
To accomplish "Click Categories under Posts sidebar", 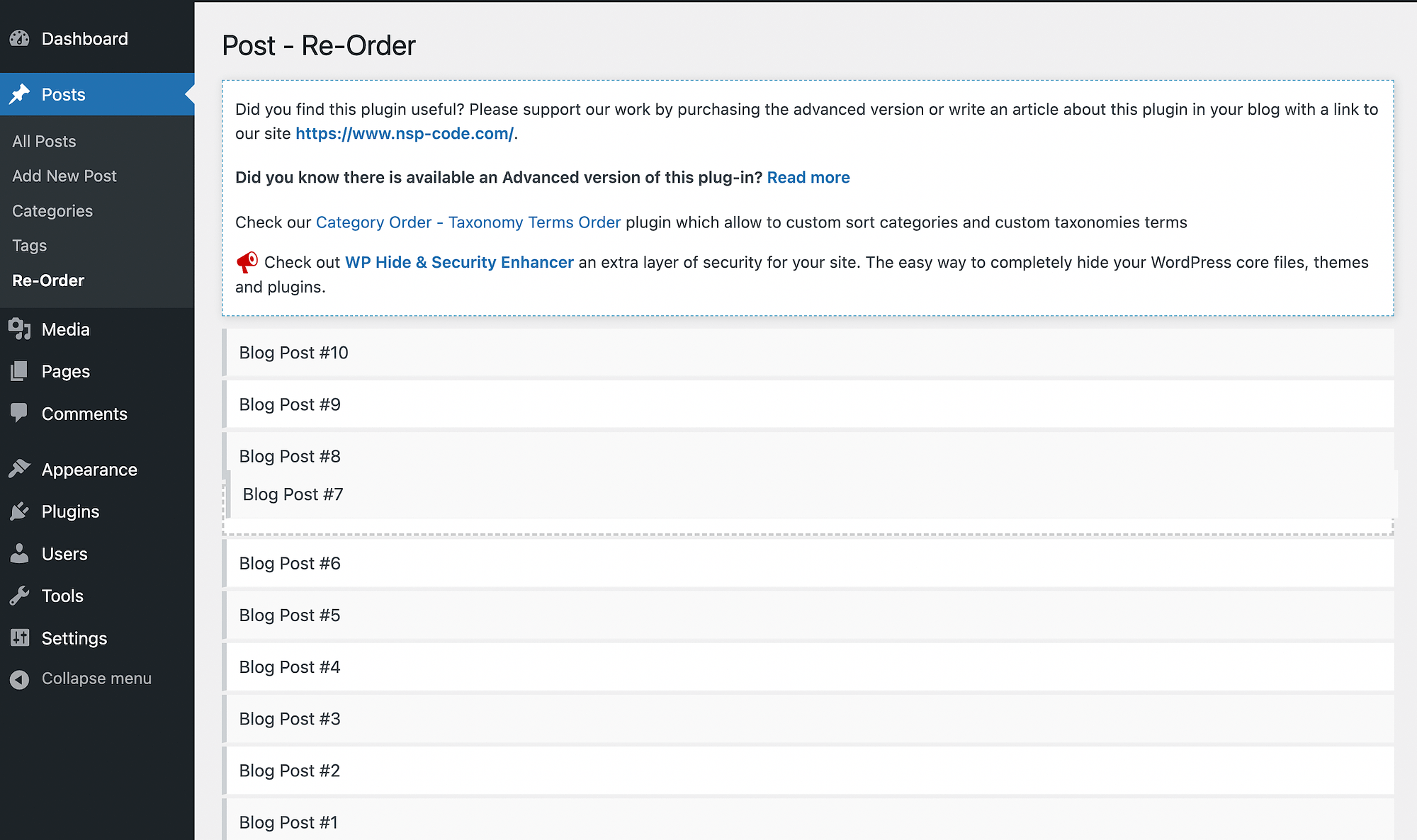I will [53, 210].
